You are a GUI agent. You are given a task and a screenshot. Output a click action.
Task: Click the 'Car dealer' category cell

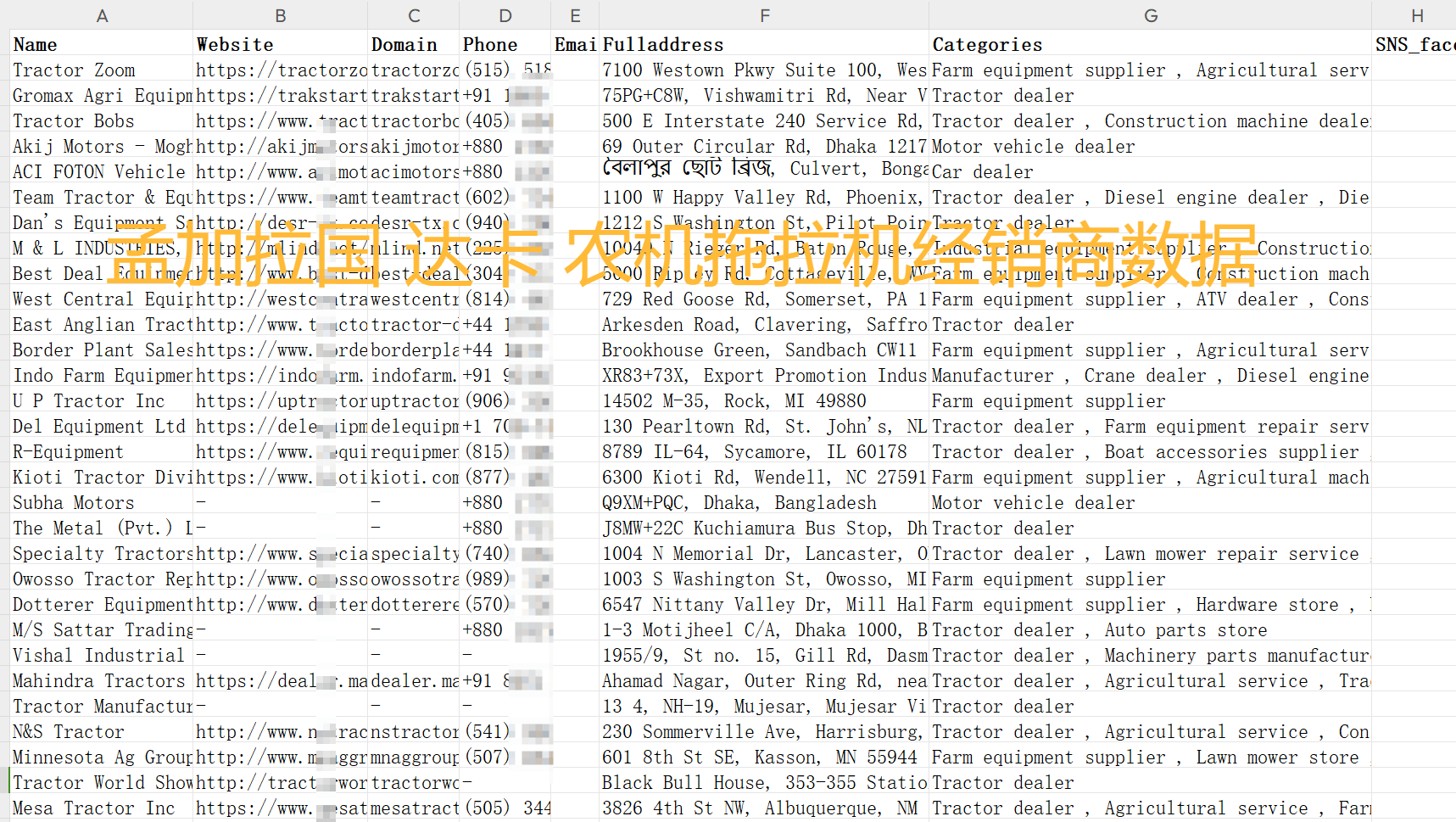(1151, 171)
